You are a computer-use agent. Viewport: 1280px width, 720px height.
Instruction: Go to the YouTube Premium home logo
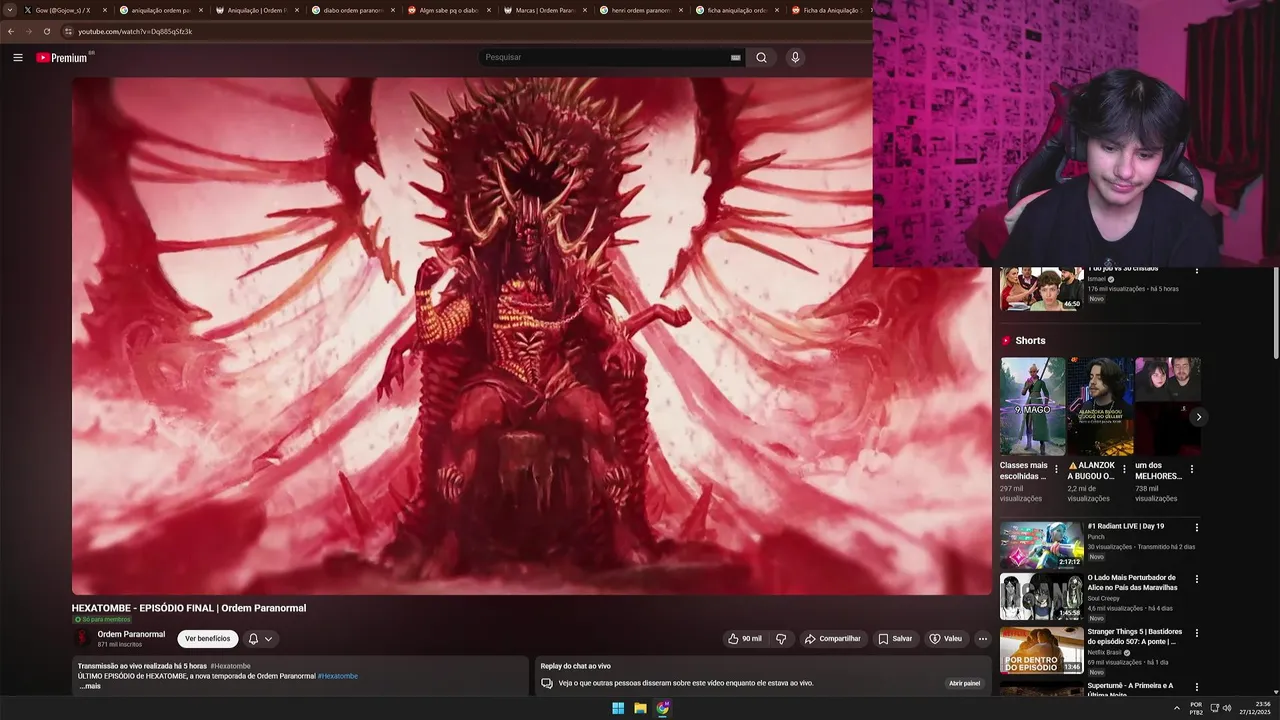coord(62,57)
